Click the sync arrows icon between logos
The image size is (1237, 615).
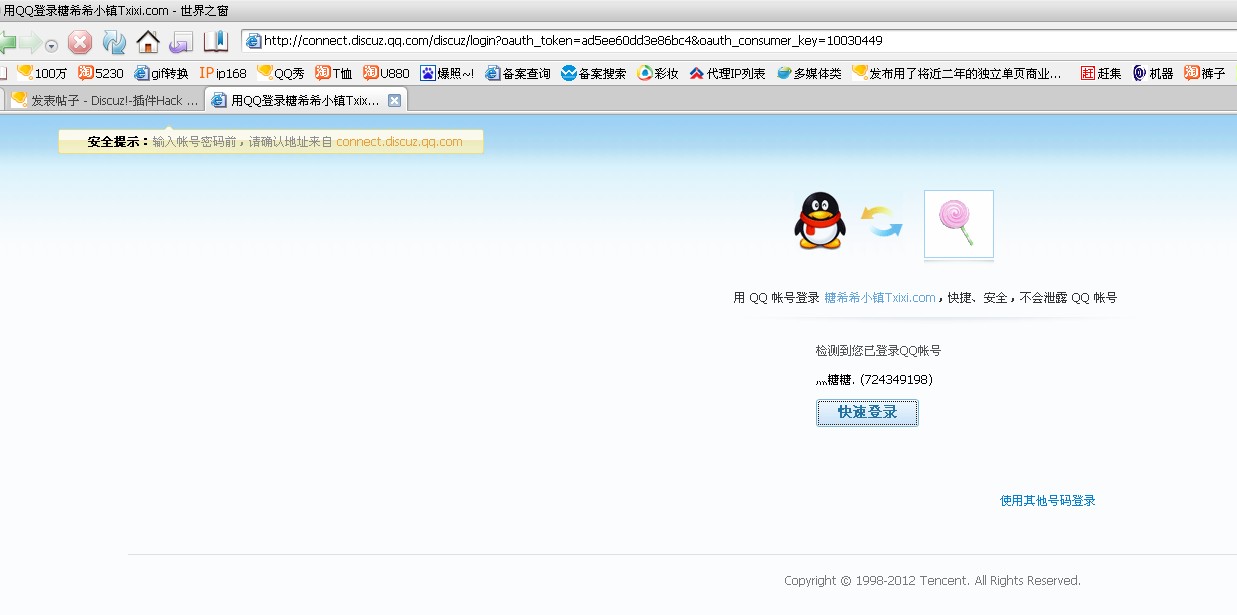pyautogui.click(x=882, y=222)
